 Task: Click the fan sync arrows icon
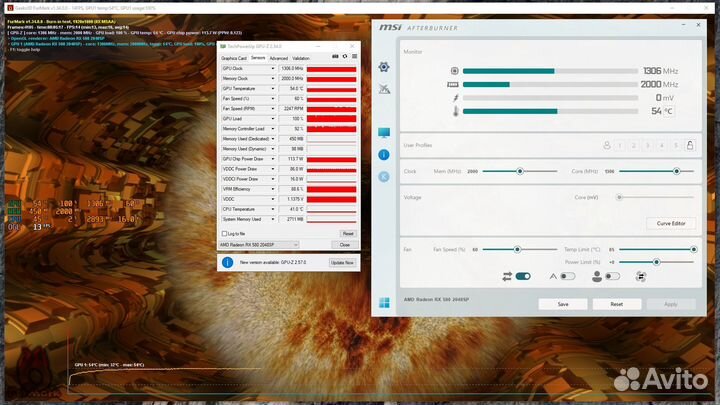pos(507,276)
